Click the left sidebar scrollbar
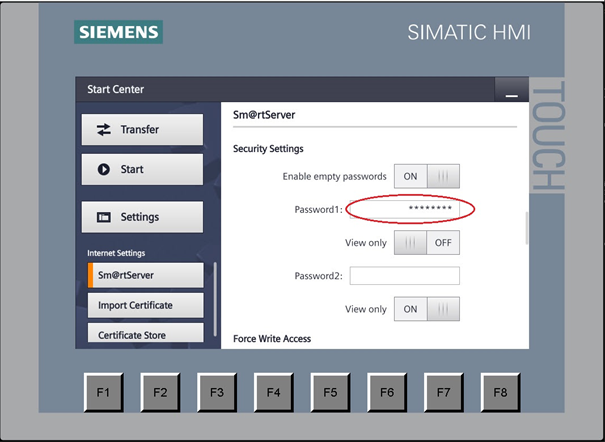605x442 pixels. click(x=215, y=300)
